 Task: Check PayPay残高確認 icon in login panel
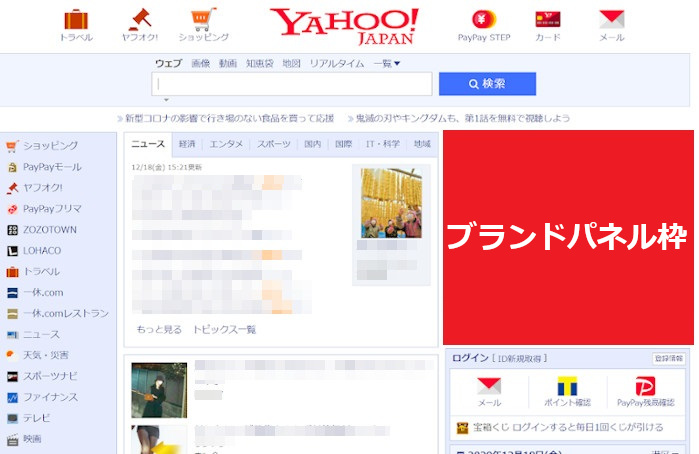tap(645, 387)
